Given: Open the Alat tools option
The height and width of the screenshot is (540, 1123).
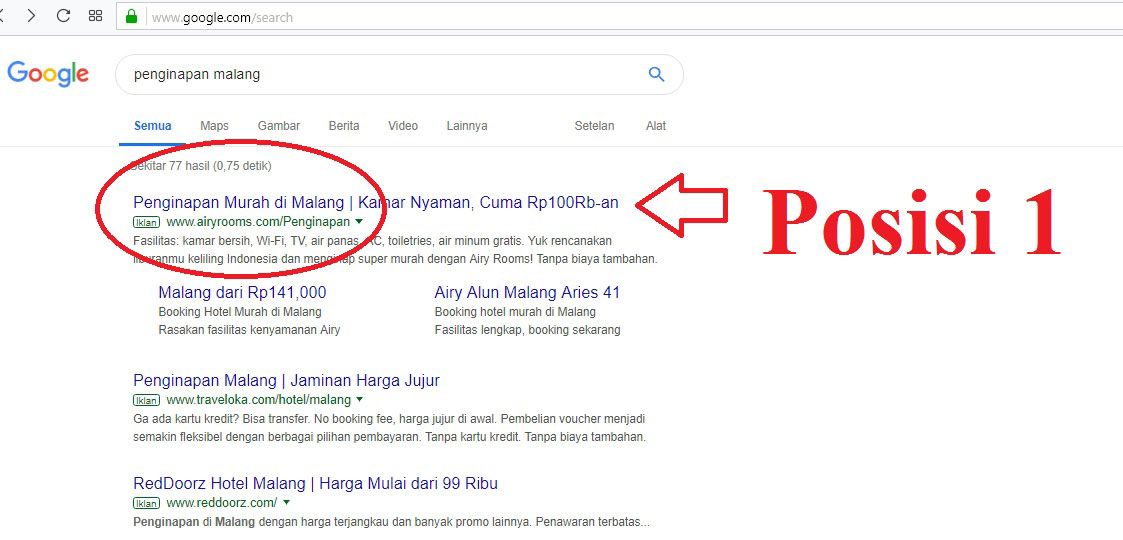Looking at the screenshot, I should coord(656,126).
